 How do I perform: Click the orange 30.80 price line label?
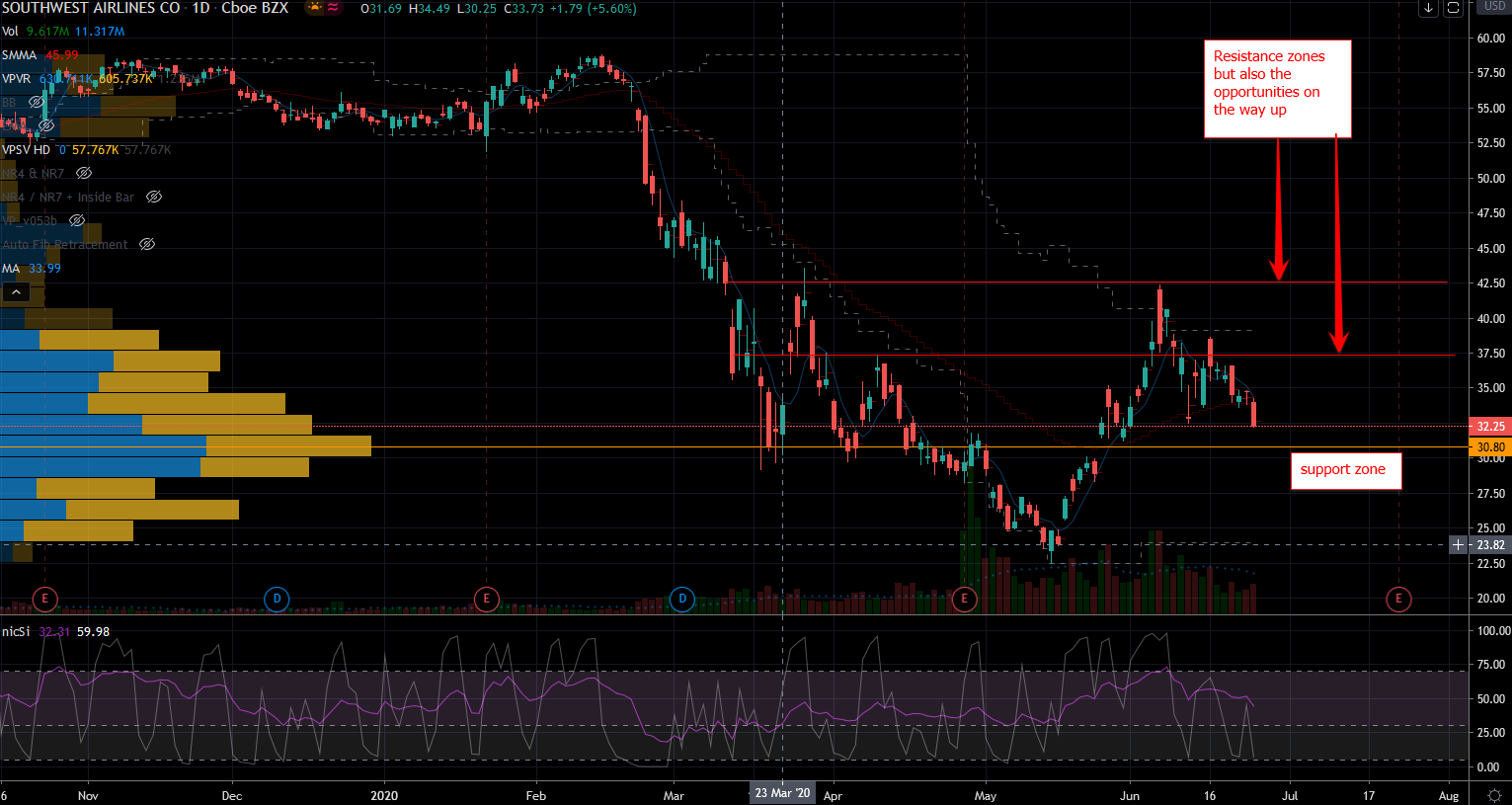coord(1490,447)
